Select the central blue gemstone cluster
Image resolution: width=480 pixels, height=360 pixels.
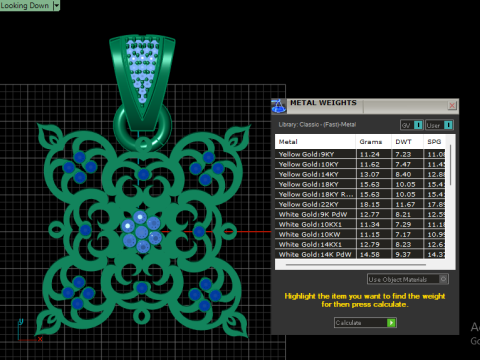point(141,231)
